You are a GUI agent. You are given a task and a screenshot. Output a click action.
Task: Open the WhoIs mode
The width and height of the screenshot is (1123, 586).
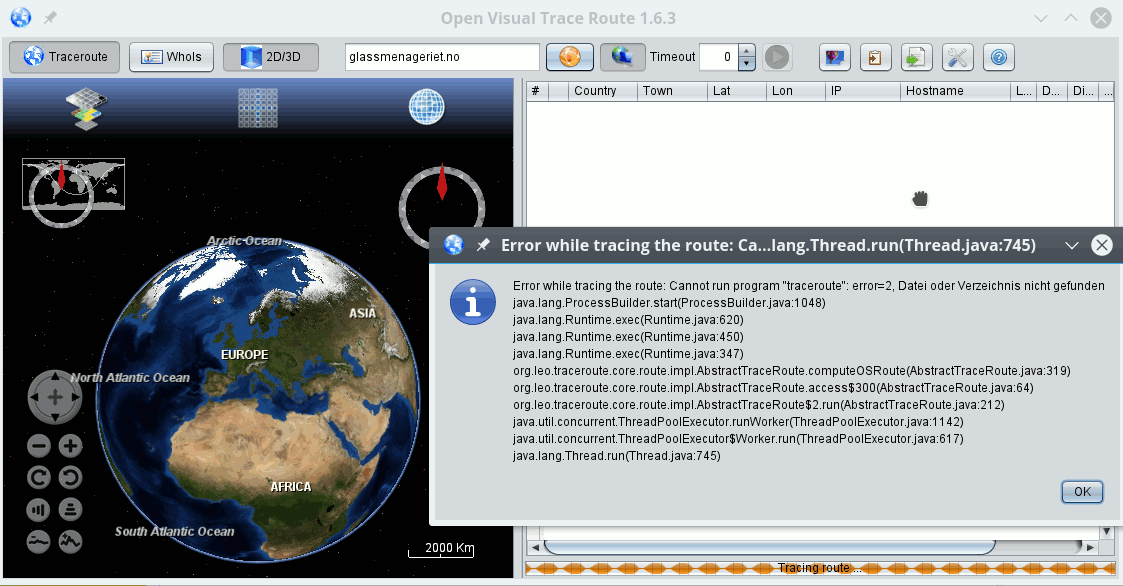(x=171, y=57)
